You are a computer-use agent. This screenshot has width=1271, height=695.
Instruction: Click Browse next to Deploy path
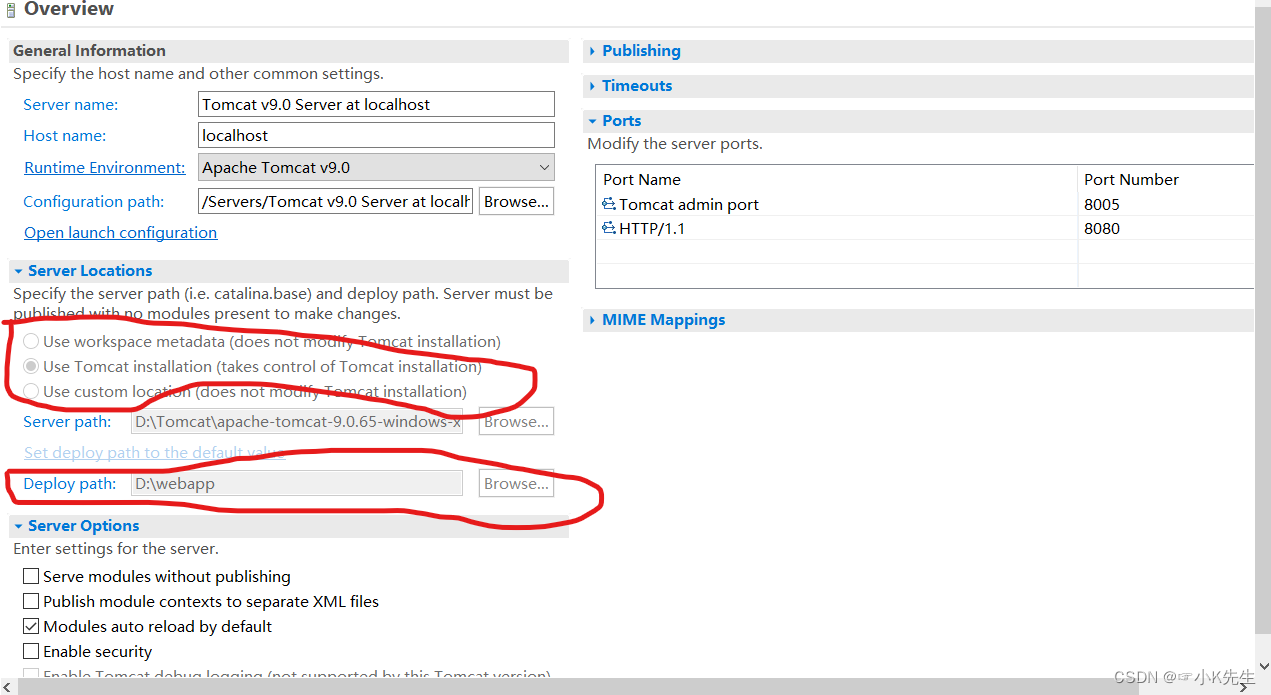pos(516,483)
